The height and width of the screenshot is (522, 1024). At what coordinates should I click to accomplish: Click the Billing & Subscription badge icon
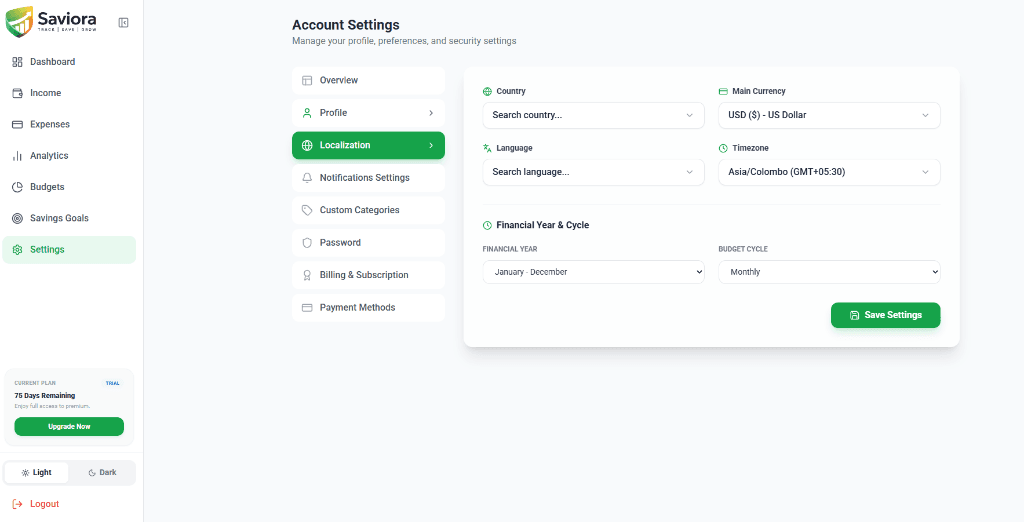tap(307, 275)
